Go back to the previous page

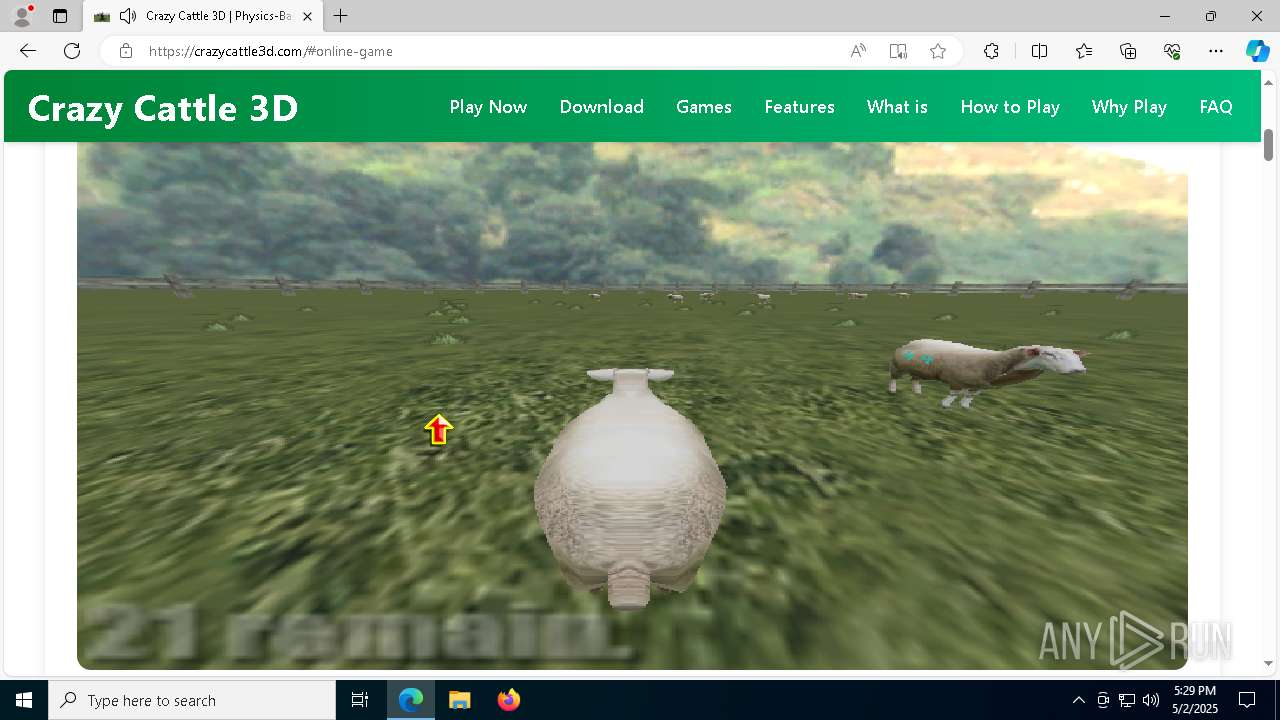[28, 51]
